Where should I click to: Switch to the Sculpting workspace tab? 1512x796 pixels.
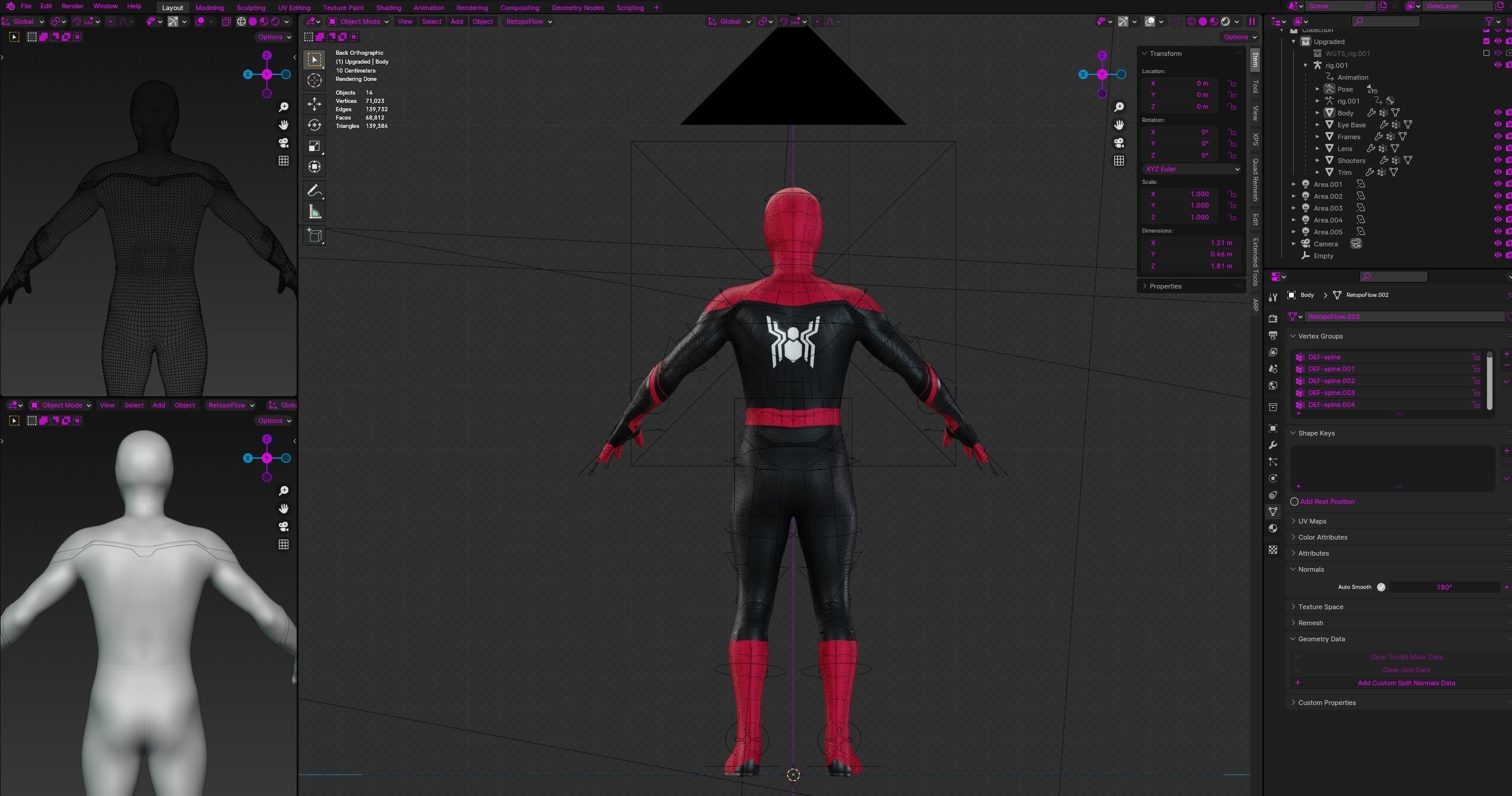[x=250, y=8]
